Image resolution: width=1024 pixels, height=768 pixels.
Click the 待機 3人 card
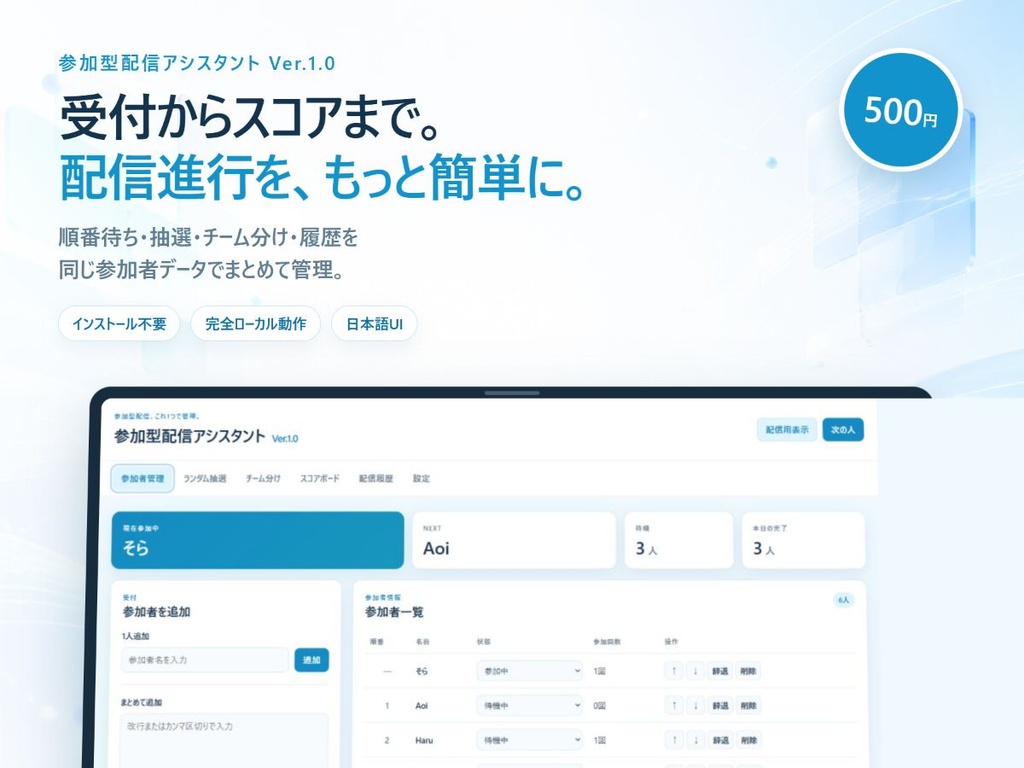click(x=679, y=540)
